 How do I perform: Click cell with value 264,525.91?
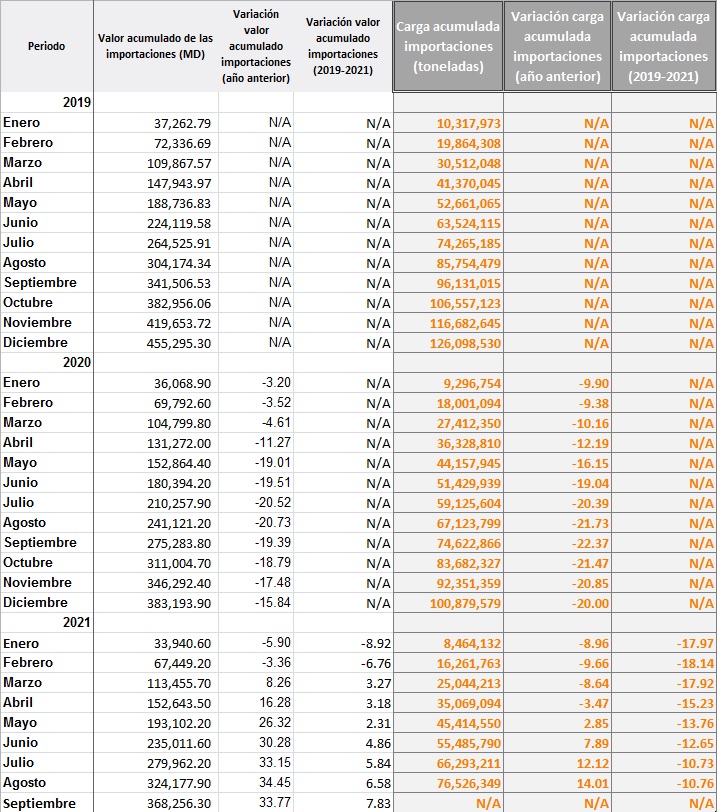tap(156, 243)
